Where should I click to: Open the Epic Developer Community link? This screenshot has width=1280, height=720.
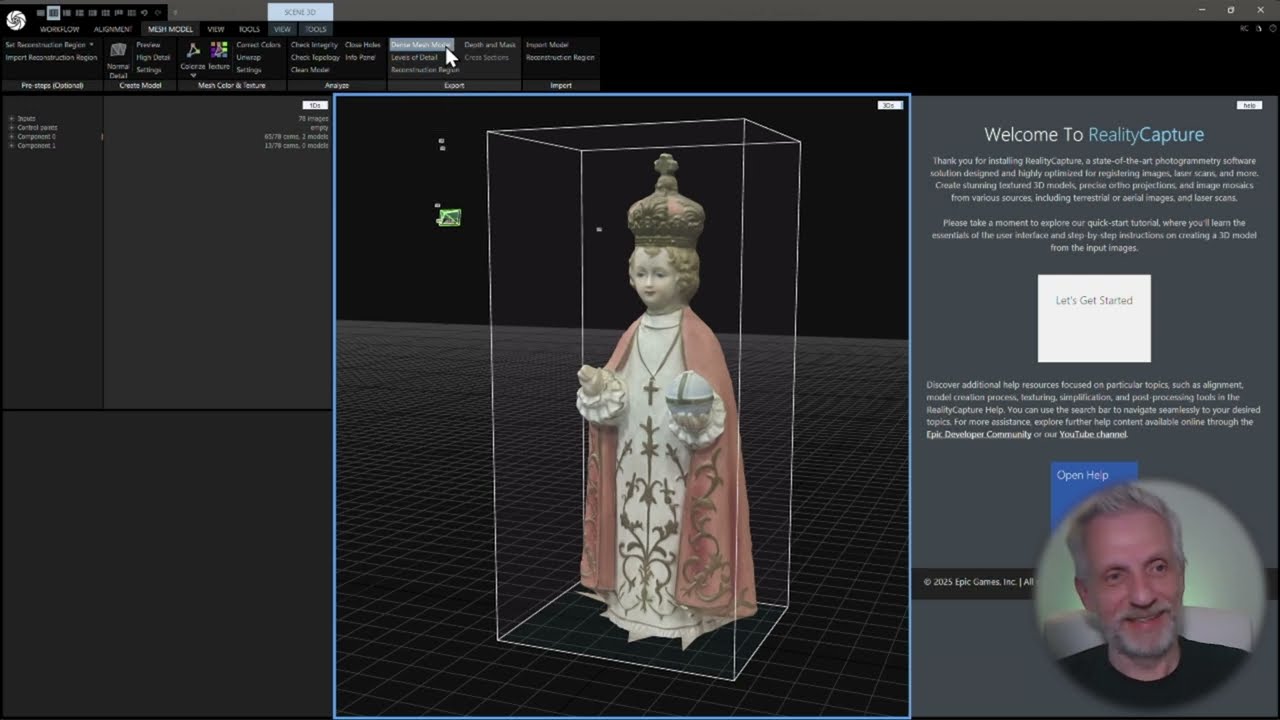coord(978,434)
